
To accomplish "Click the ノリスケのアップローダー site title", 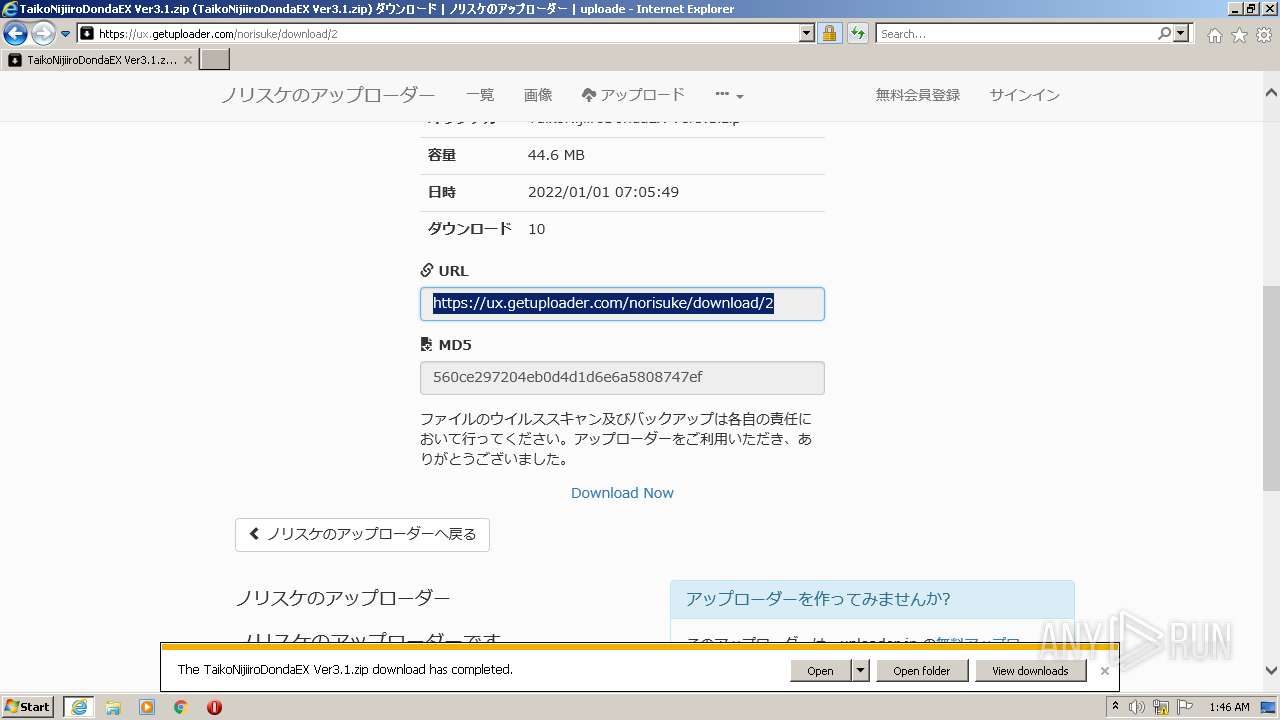I will pos(328,95).
